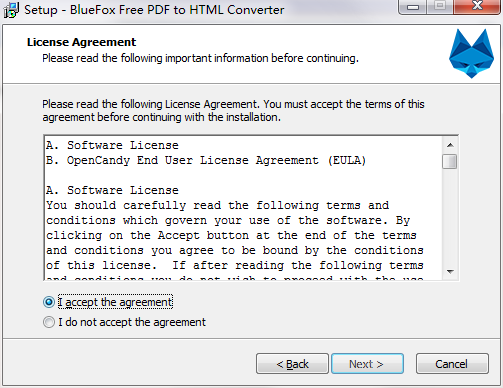This screenshot has width=503, height=388.
Task: Click the empty scrollbar track below the thumb
Action: (450, 217)
